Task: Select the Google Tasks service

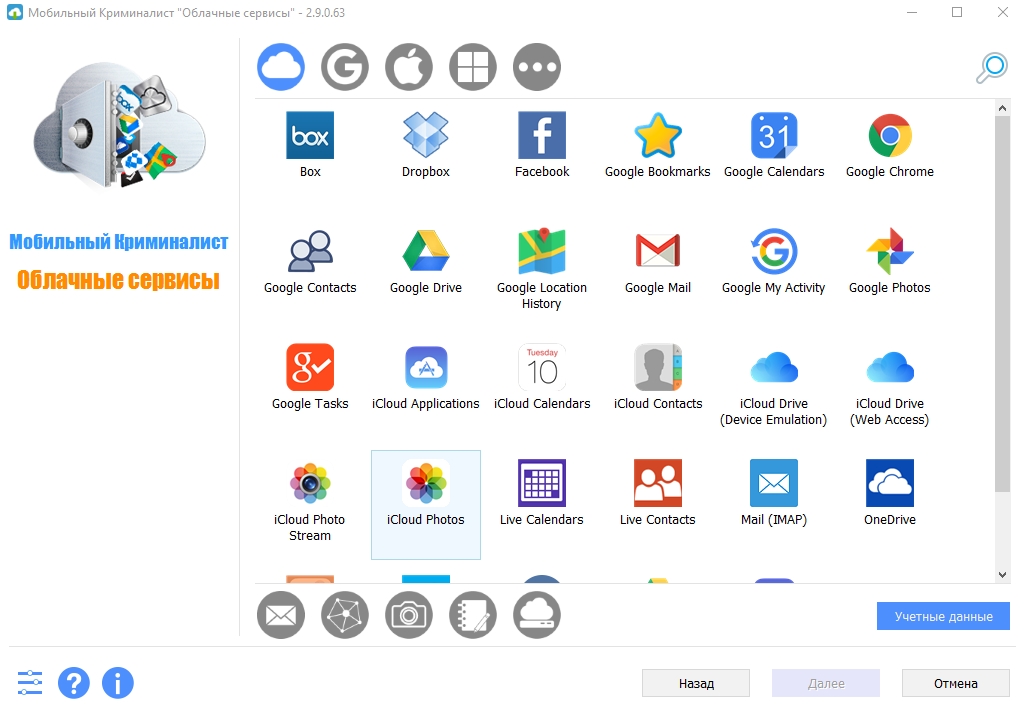Action: [x=310, y=367]
